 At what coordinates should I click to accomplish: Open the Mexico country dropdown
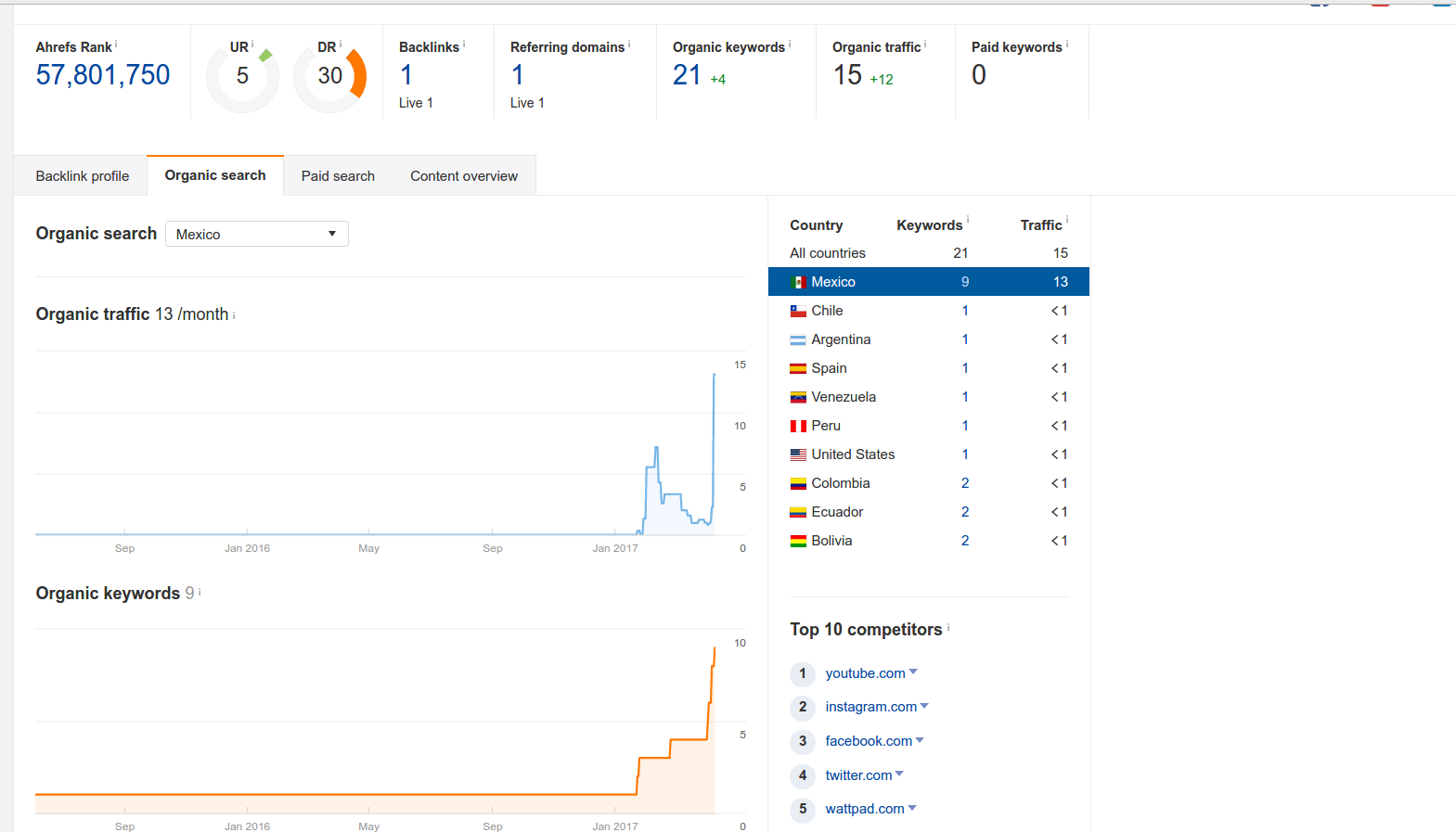coord(257,234)
